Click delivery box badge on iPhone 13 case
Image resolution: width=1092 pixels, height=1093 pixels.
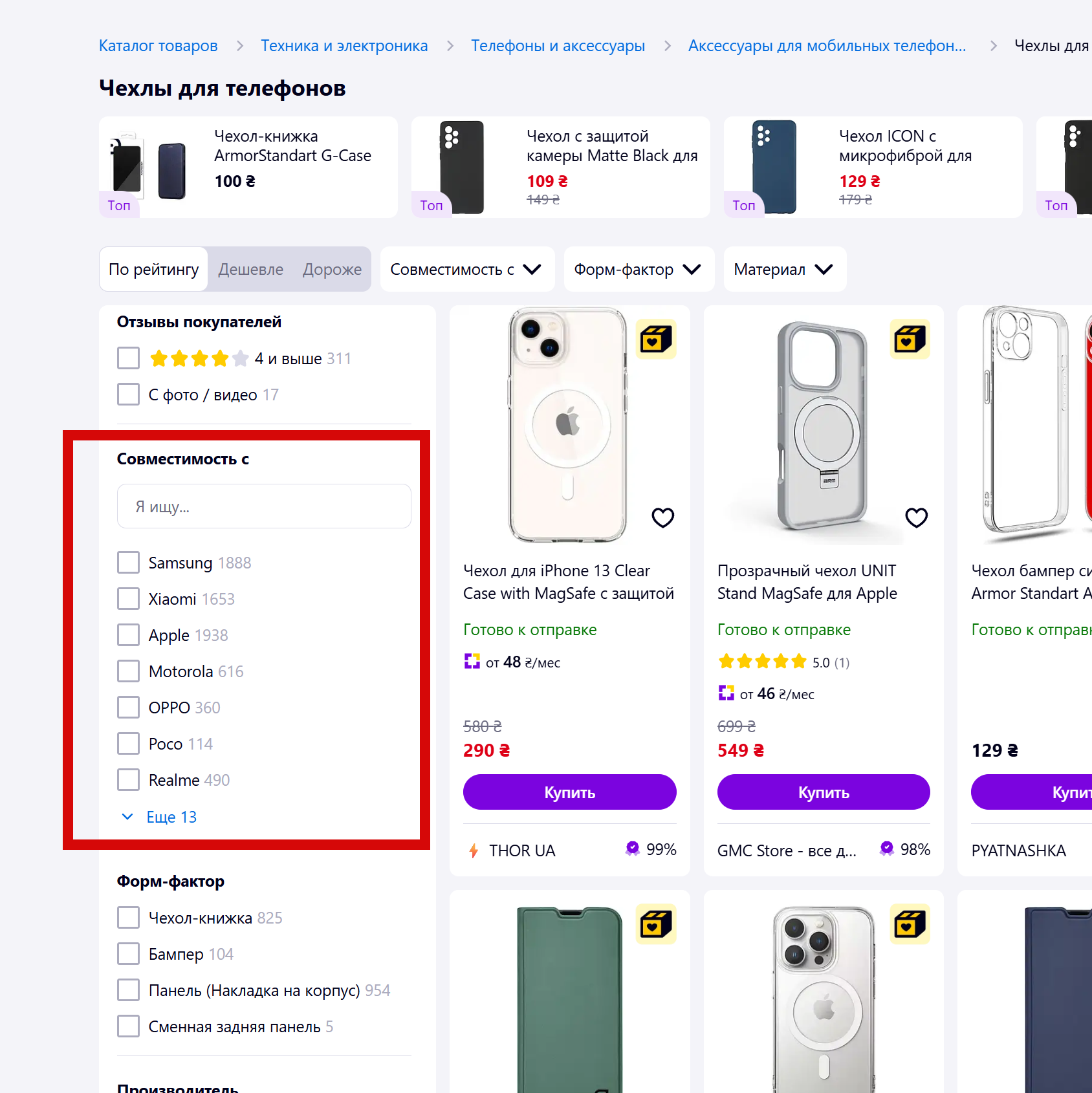656,339
